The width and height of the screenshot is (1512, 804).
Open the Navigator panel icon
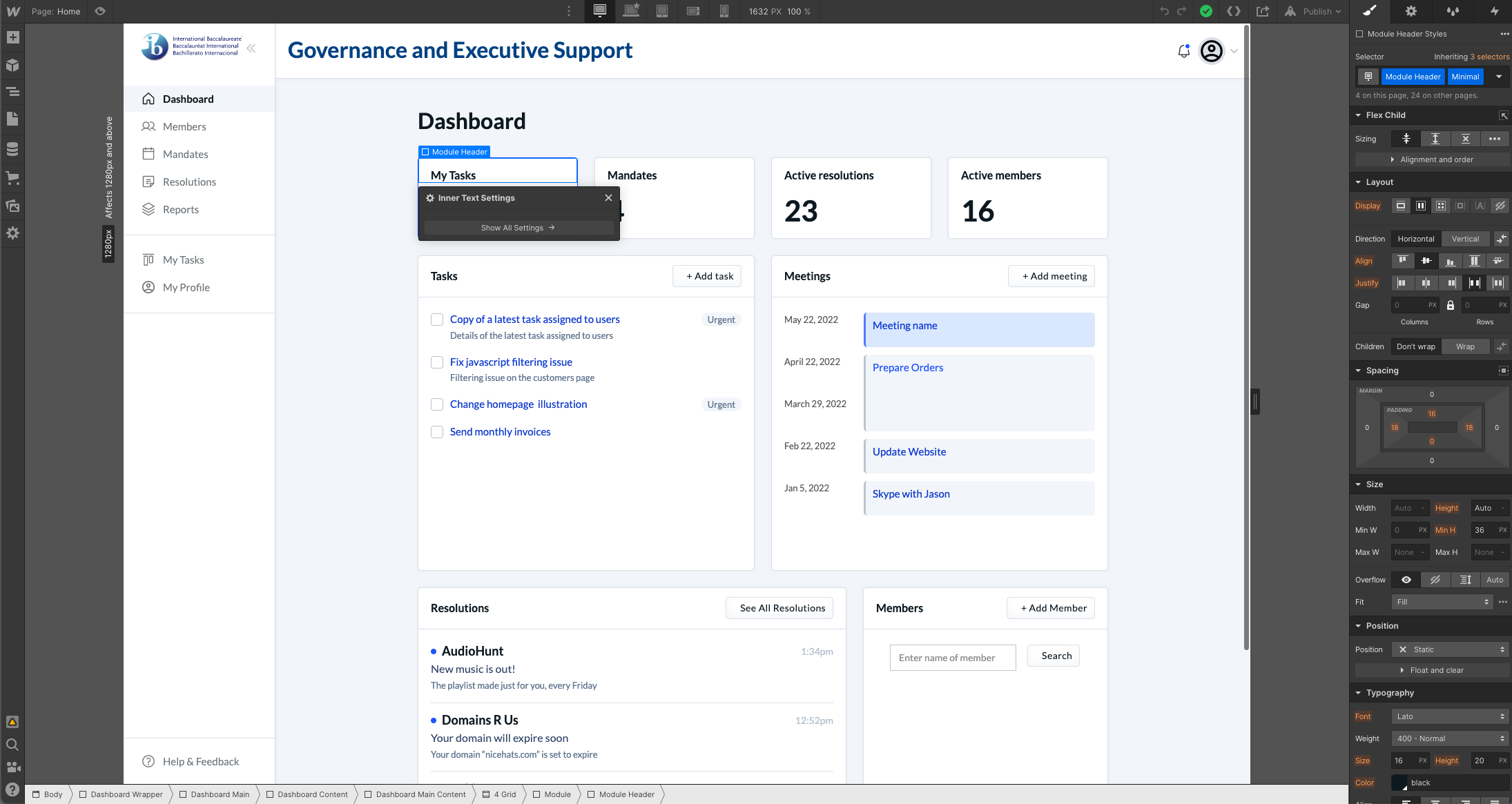[x=12, y=91]
